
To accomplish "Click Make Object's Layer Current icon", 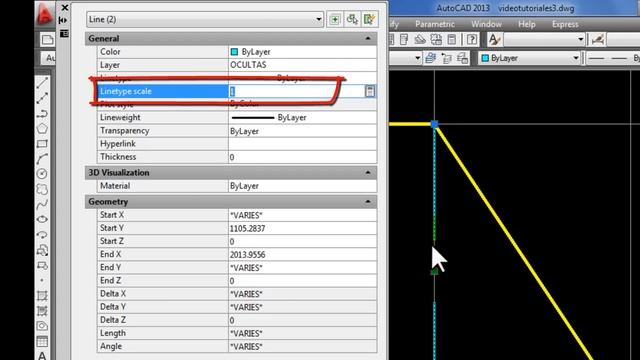I will 431,58.
